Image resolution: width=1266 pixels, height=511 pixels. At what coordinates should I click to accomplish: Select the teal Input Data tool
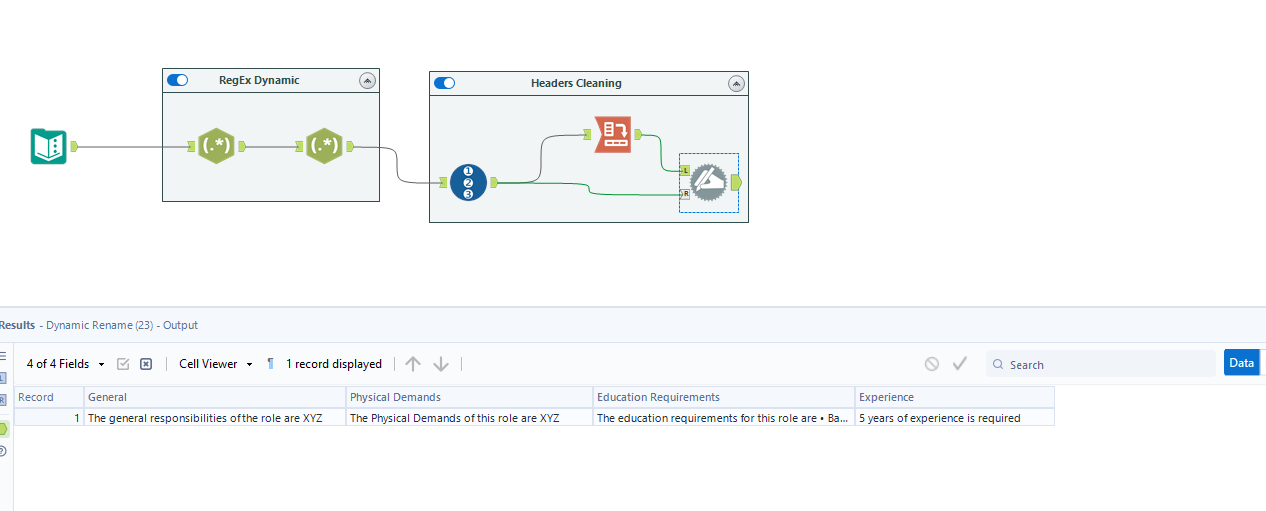click(48, 147)
